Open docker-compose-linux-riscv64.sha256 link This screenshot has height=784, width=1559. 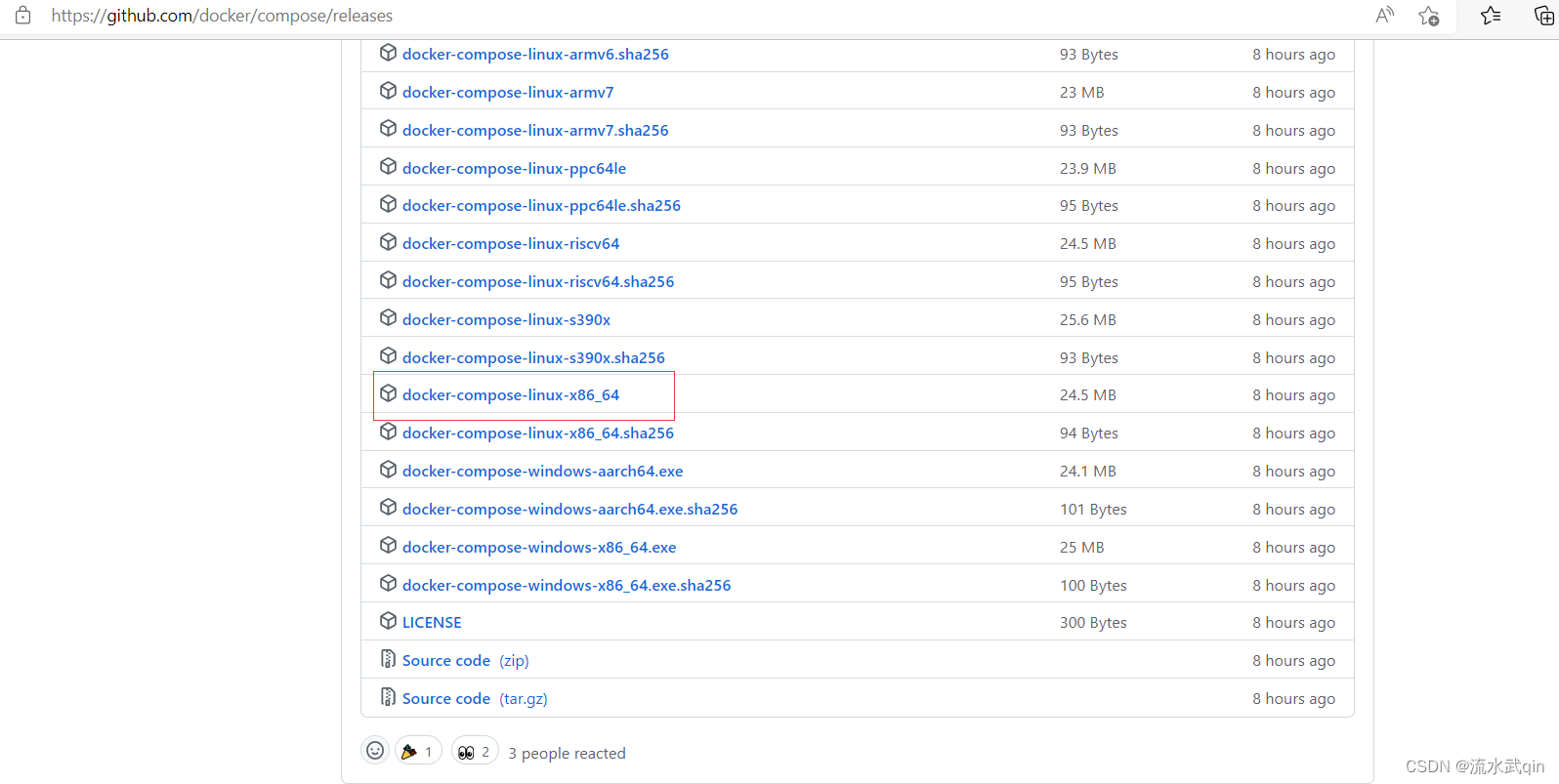click(538, 282)
